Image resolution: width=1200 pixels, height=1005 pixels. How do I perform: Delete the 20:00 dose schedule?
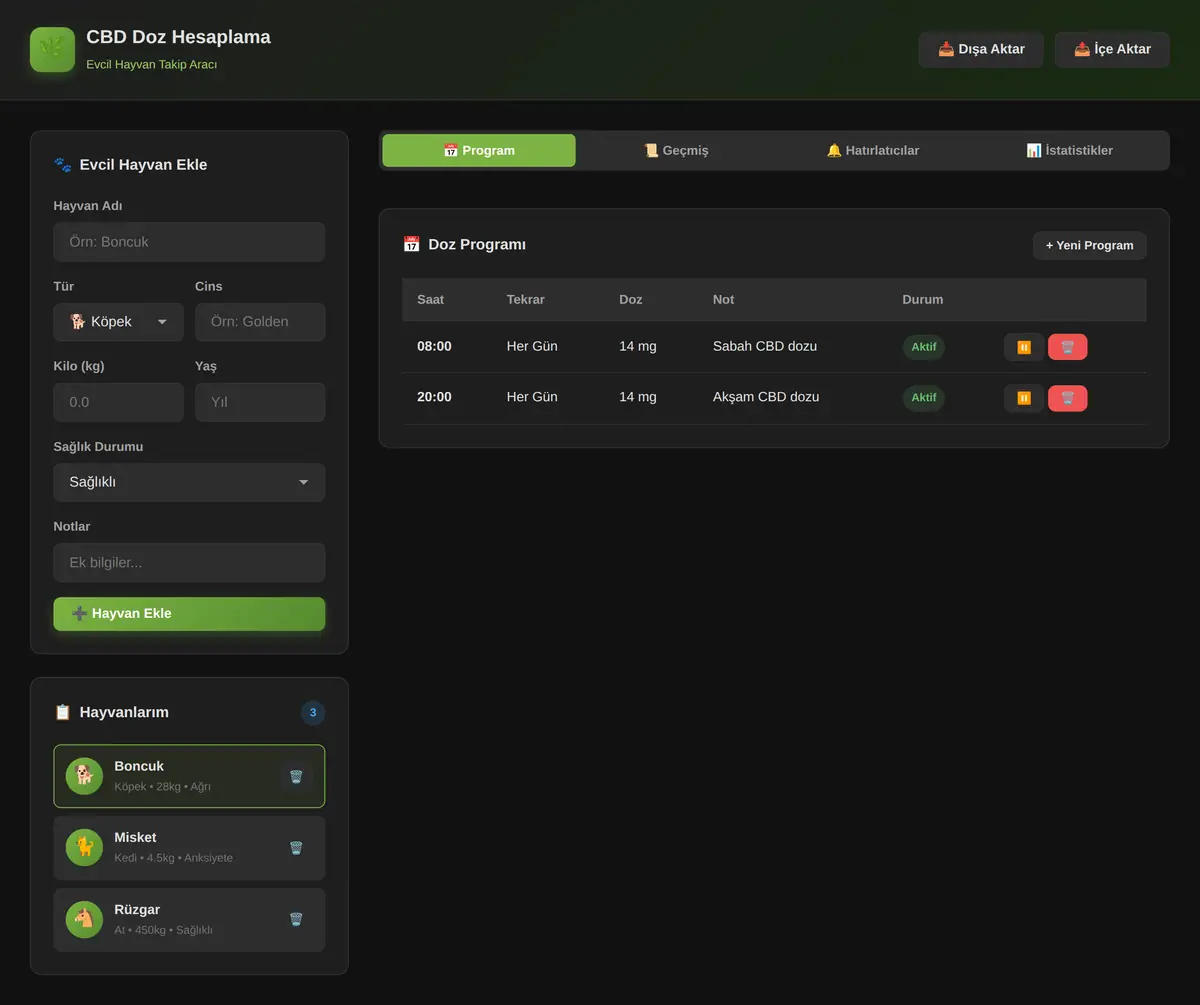pos(1067,398)
